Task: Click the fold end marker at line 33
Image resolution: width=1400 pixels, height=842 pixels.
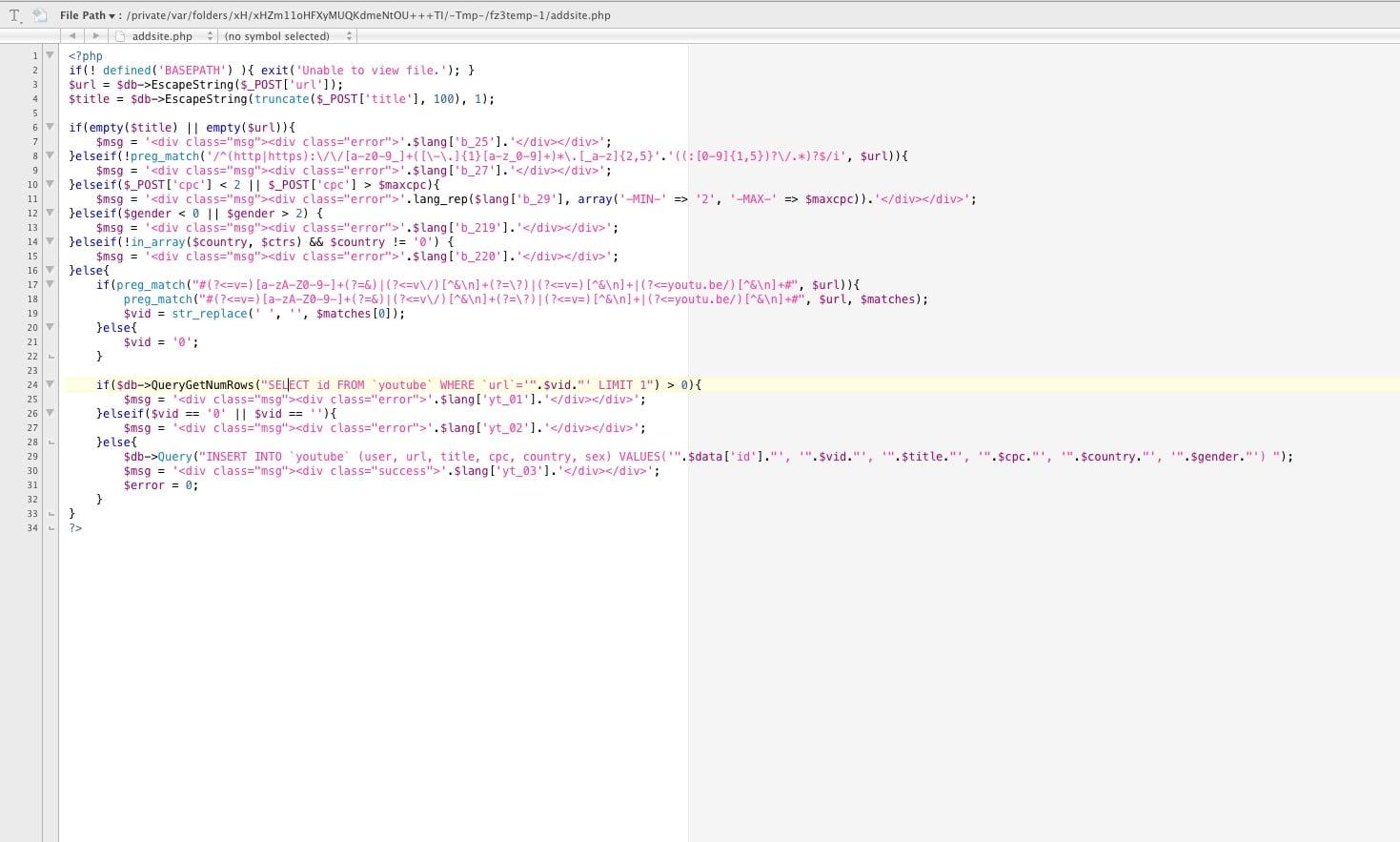Action: pyautogui.click(x=51, y=514)
